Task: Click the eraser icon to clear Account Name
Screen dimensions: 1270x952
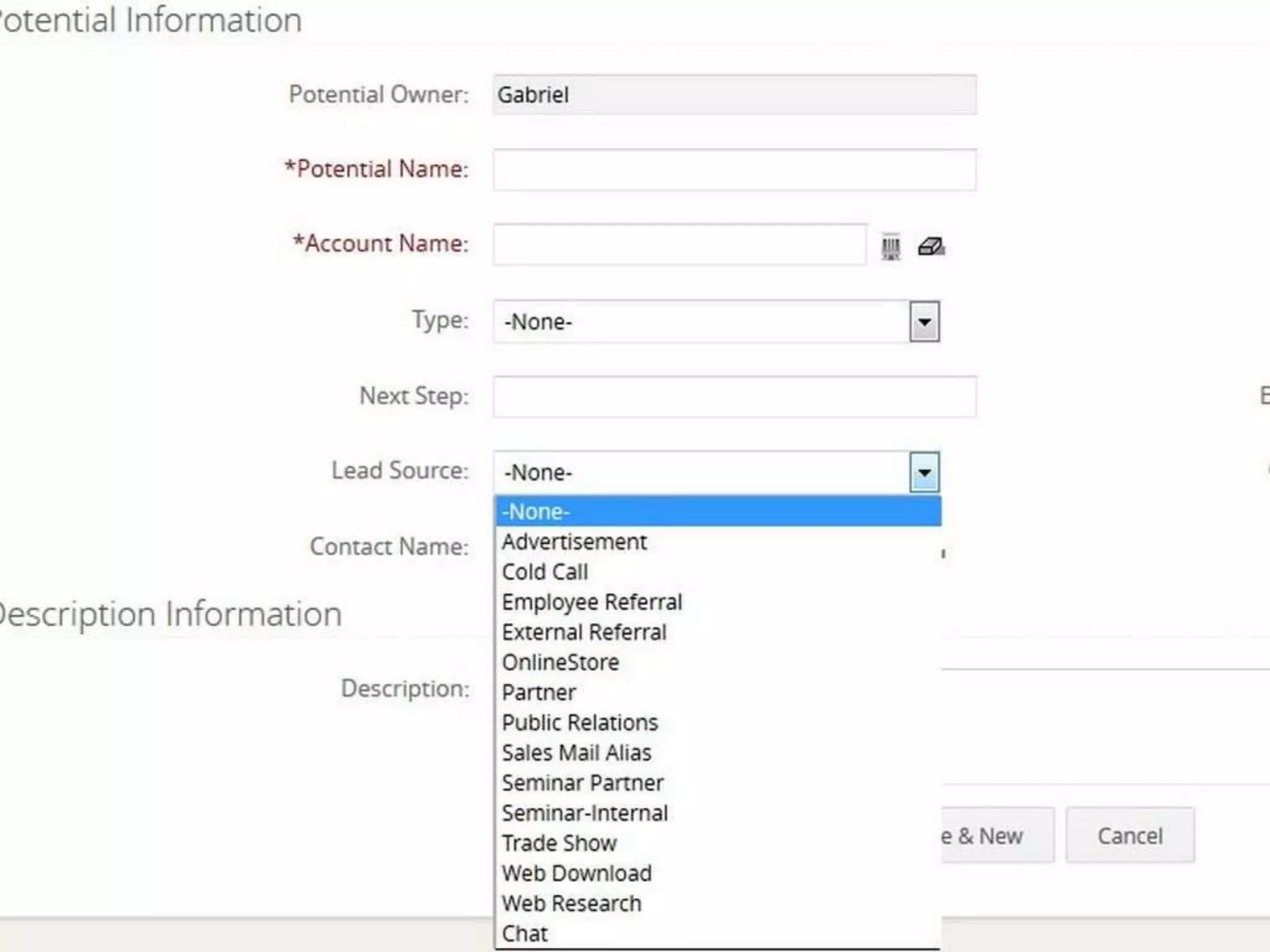Action: [931, 247]
